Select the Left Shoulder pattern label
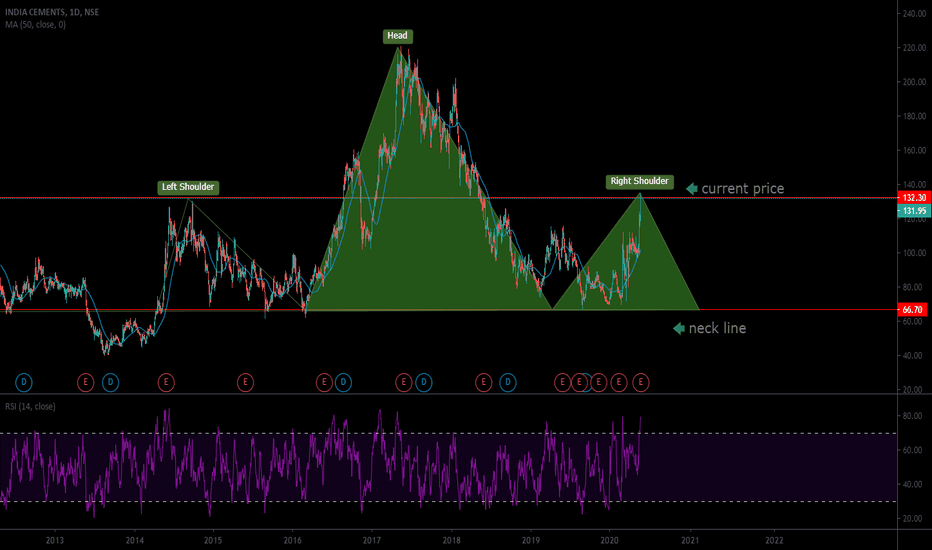 click(x=188, y=187)
